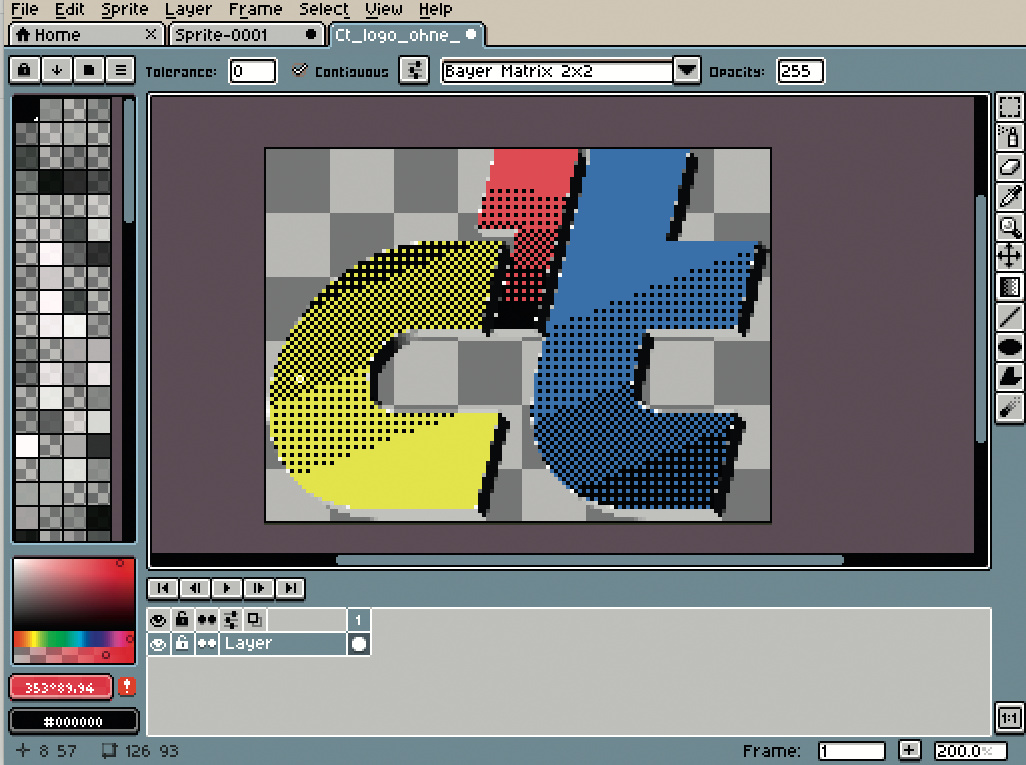This screenshot has height=765, width=1026.
Task: Select the Eyedropper tool
Action: (1009, 196)
